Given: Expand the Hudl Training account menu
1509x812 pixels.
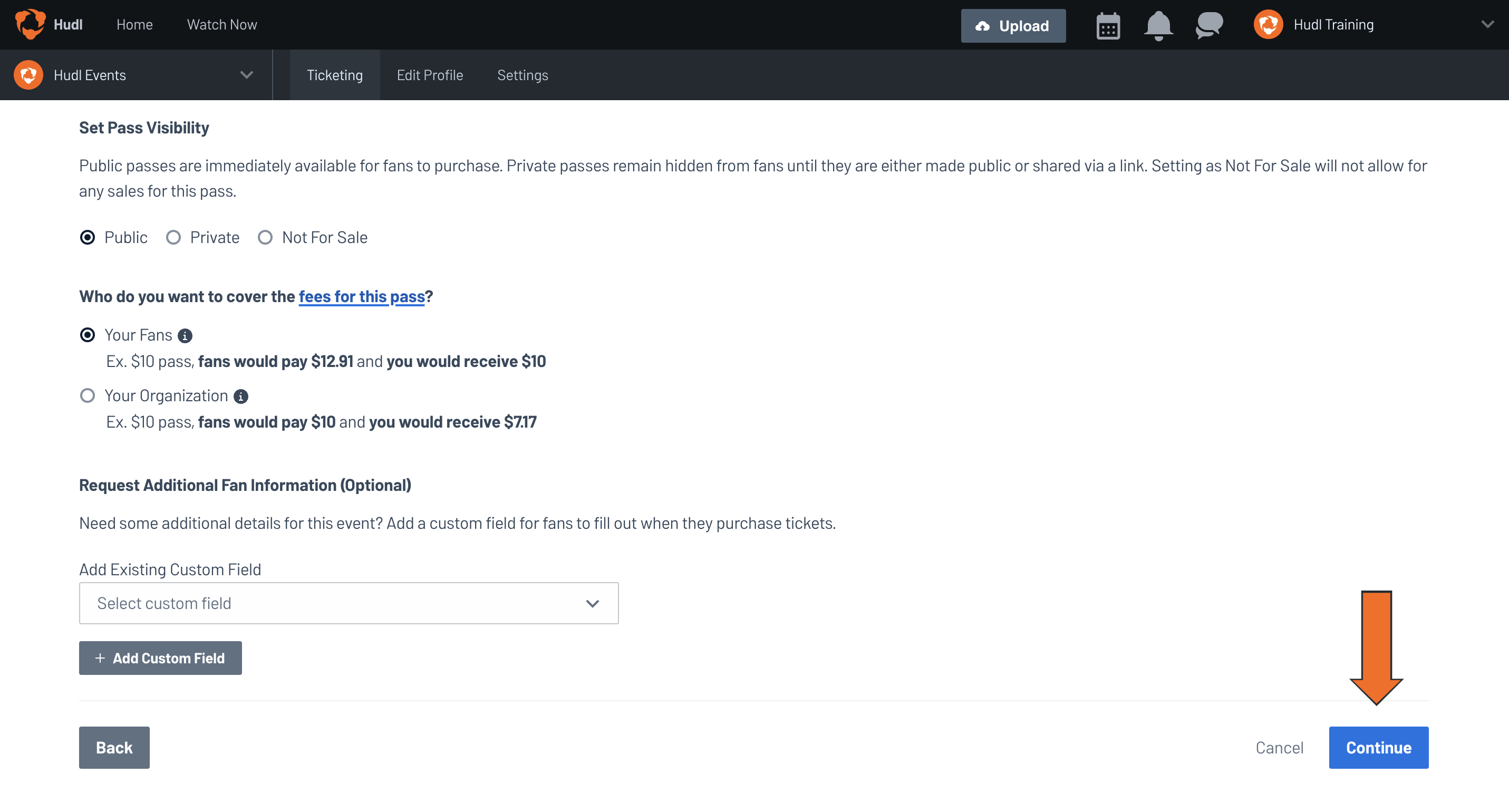Looking at the screenshot, I should click(1487, 25).
